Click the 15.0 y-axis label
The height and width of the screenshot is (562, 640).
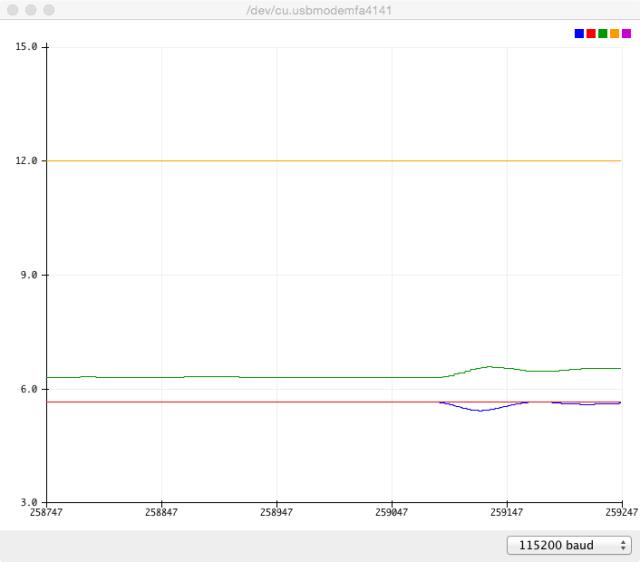click(27, 46)
